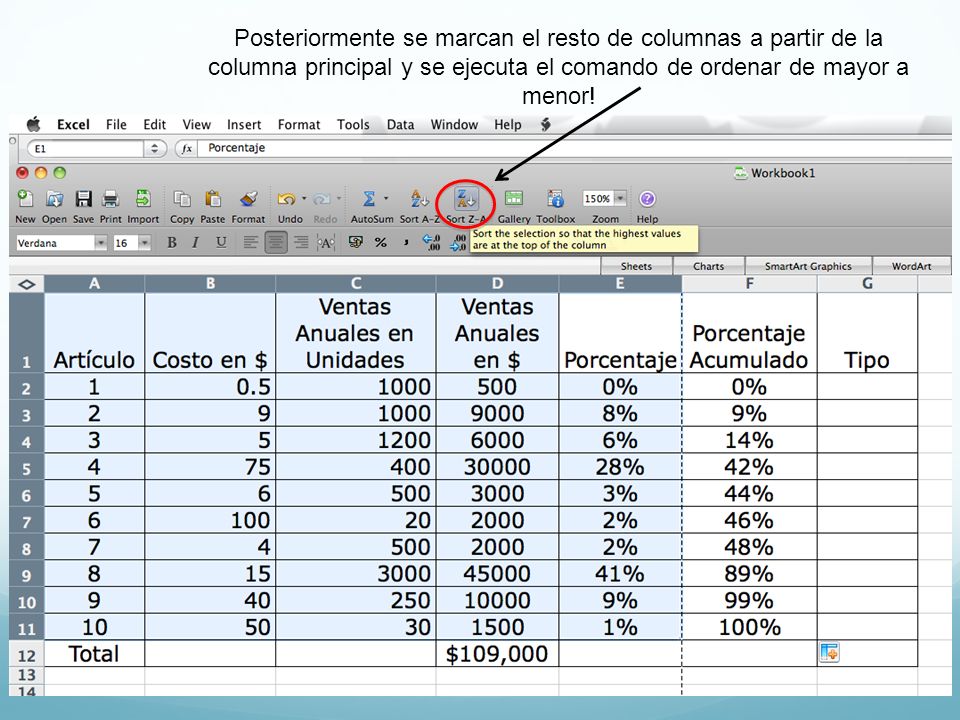
Task: Click the decrease decimal icon
Action: (x=458, y=242)
